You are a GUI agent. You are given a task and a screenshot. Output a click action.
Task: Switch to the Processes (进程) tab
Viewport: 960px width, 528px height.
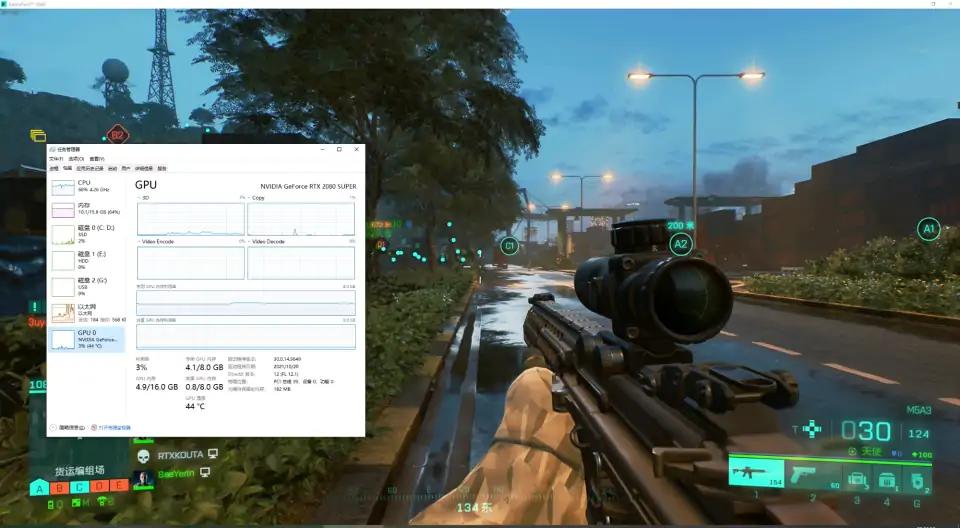[x=54, y=168]
